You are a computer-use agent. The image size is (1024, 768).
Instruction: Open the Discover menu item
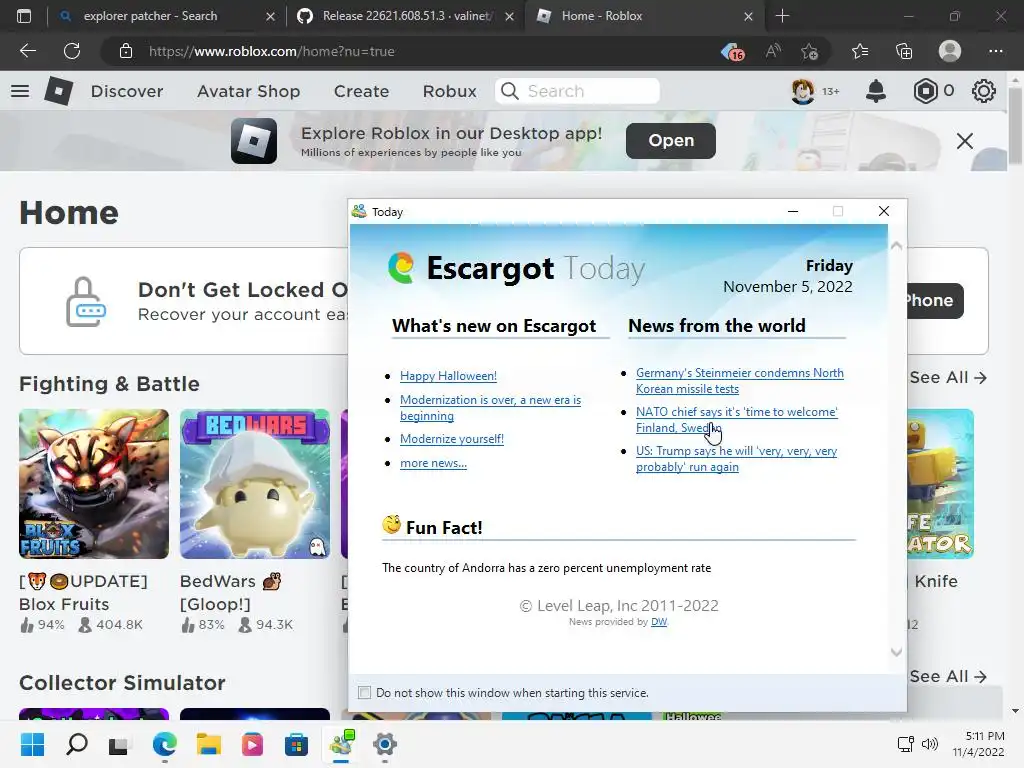click(x=127, y=91)
